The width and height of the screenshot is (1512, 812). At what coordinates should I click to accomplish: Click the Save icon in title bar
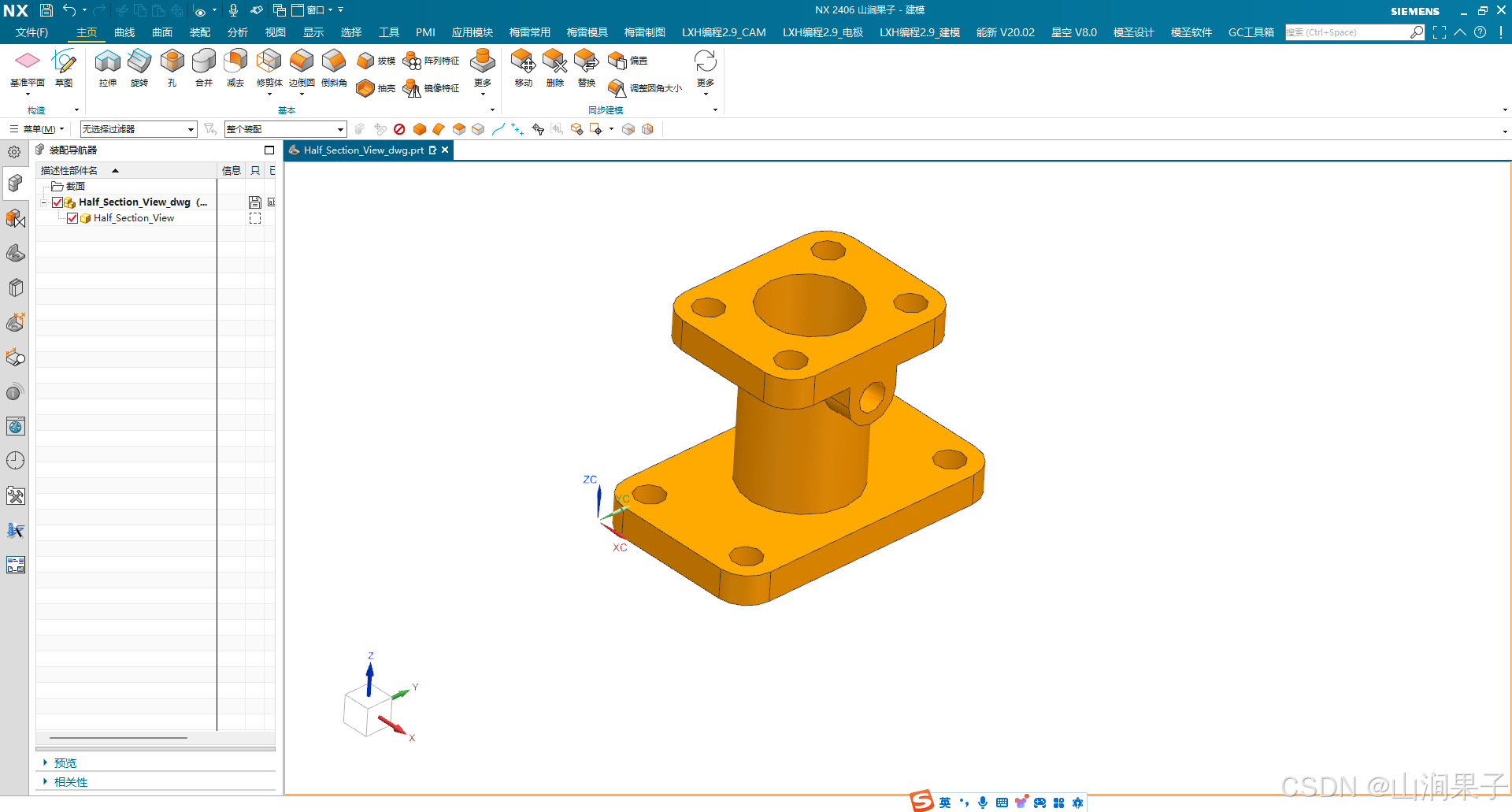click(46, 10)
